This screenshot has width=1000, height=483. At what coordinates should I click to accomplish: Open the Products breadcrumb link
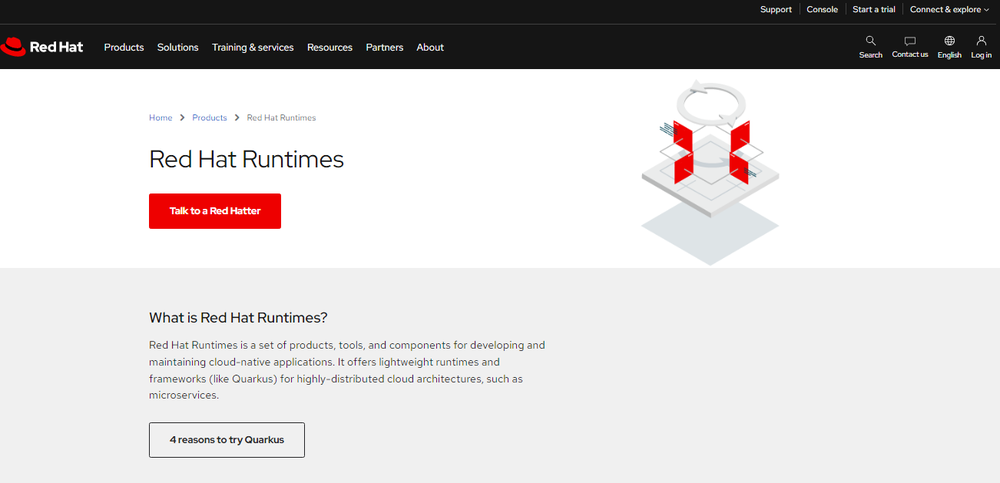coord(209,117)
